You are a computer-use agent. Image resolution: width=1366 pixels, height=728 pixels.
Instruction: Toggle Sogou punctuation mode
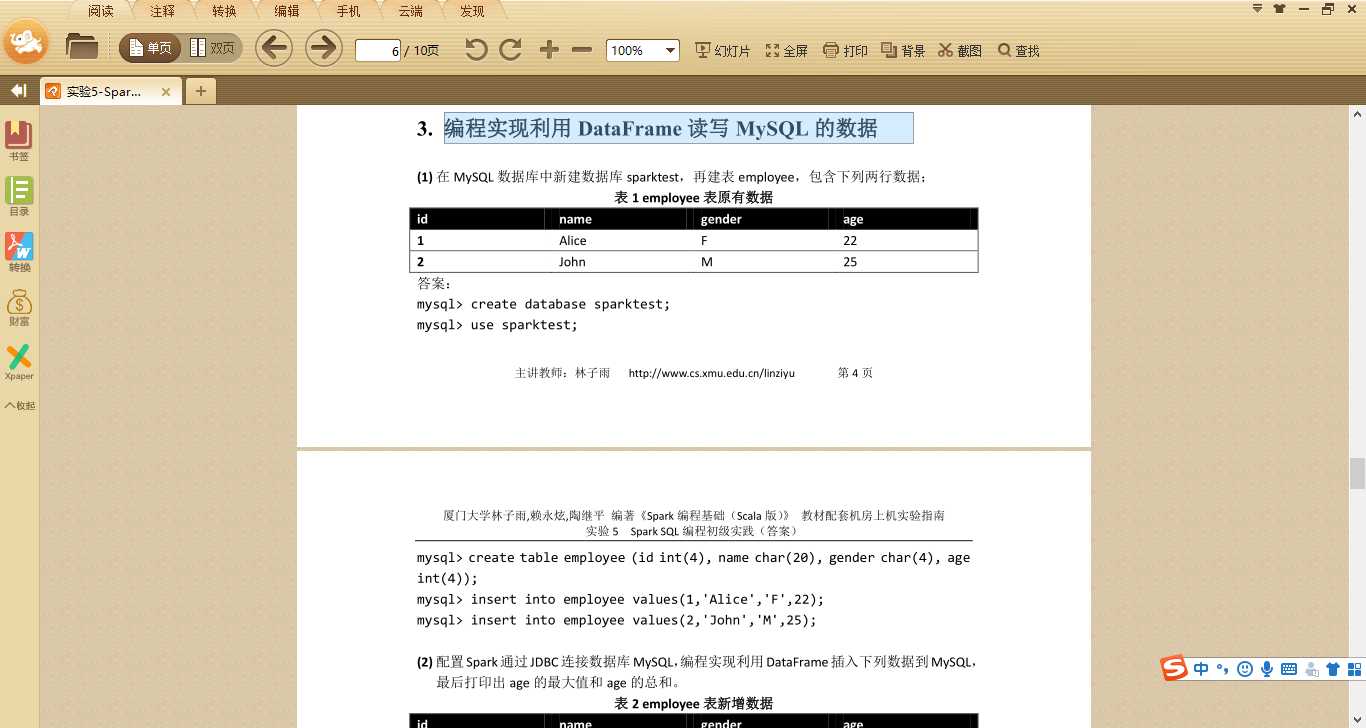(x=1222, y=669)
